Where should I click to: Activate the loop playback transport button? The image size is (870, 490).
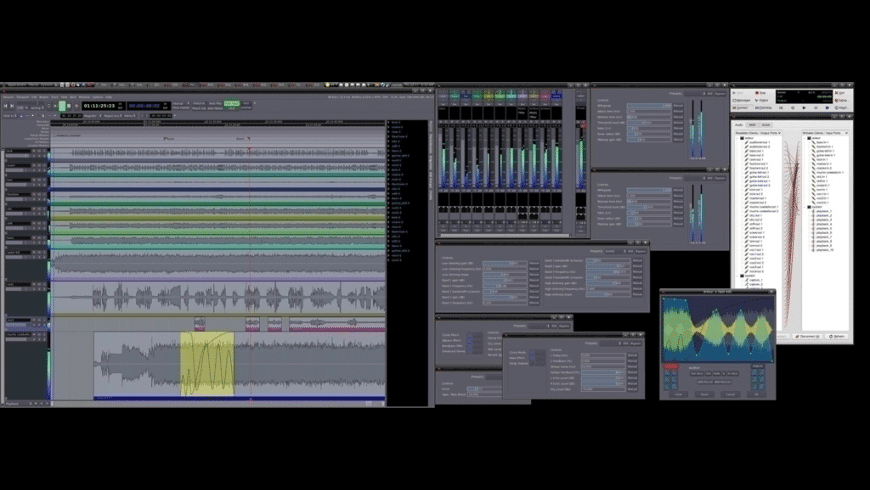tap(49, 105)
